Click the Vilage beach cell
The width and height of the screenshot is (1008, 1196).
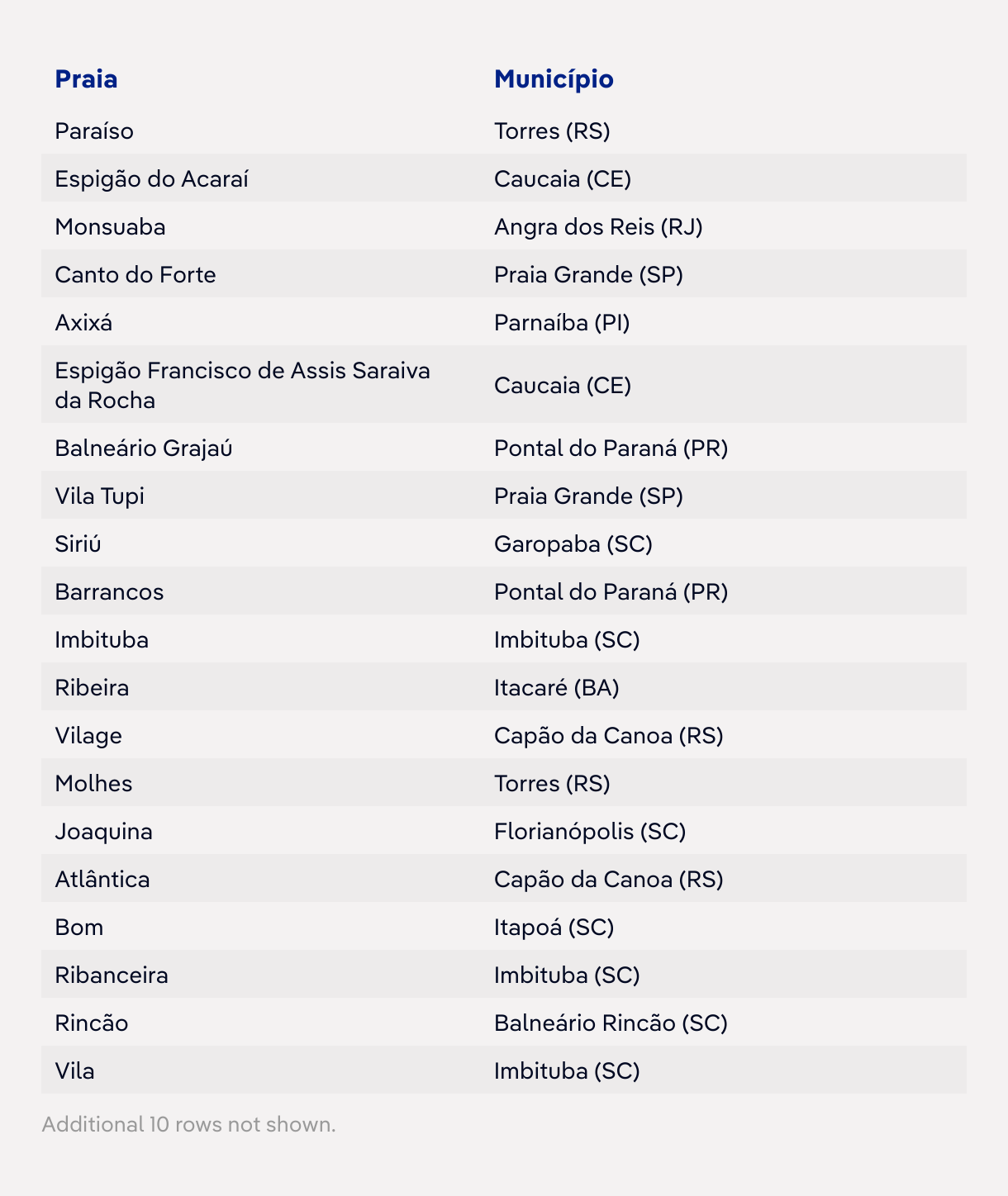click(88, 736)
